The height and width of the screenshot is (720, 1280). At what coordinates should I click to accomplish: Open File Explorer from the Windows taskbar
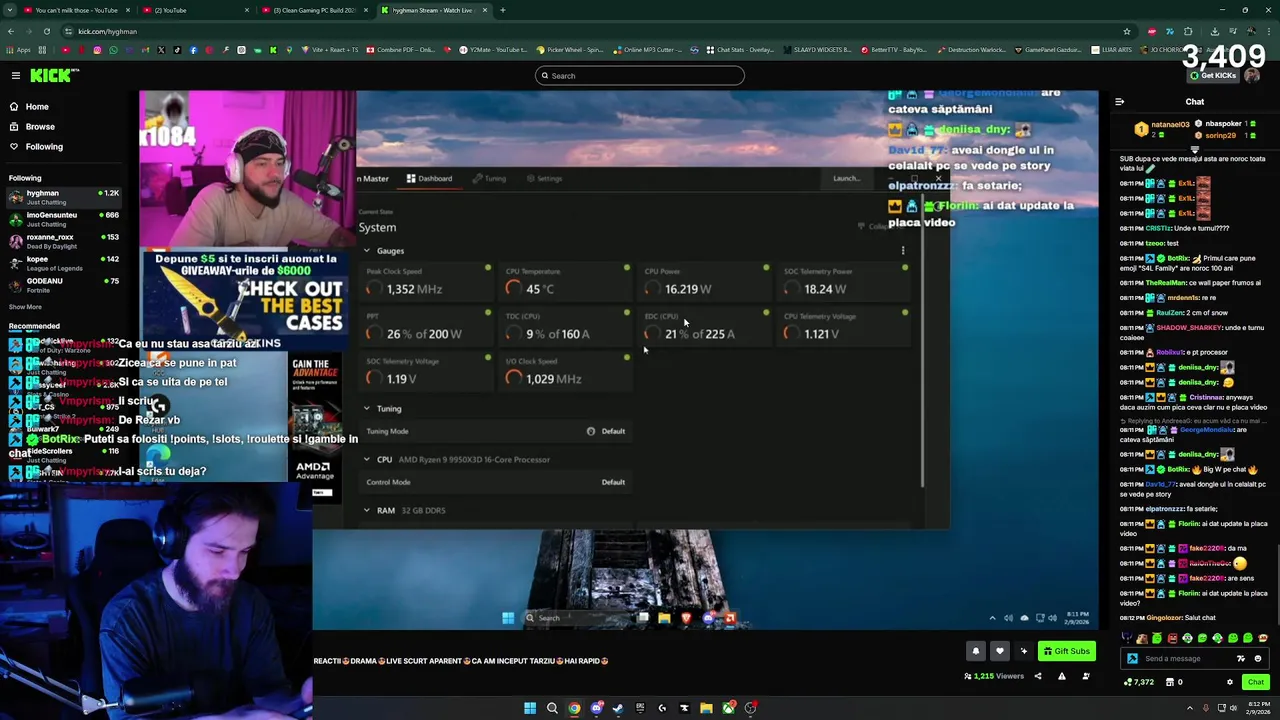click(x=706, y=708)
